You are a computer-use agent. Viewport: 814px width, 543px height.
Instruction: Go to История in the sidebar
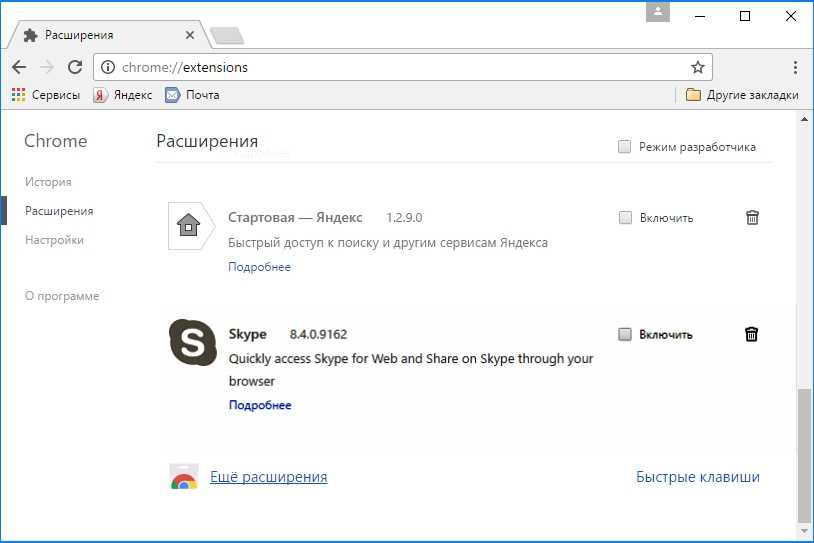[x=48, y=182]
